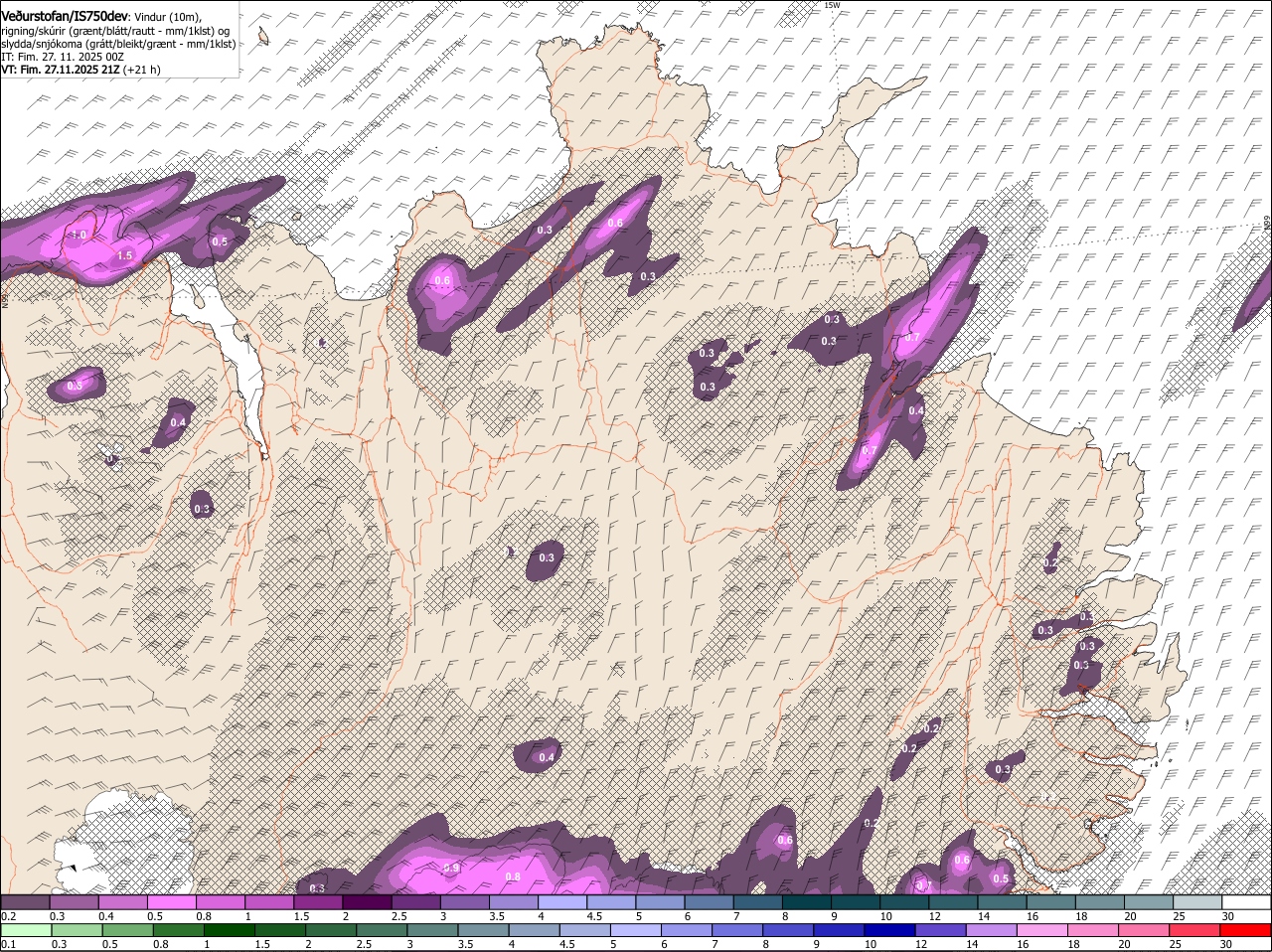Select the bright pink swatch at 0.5 in purple legend
1272x952 pixels.
click(x=171, y=902)
